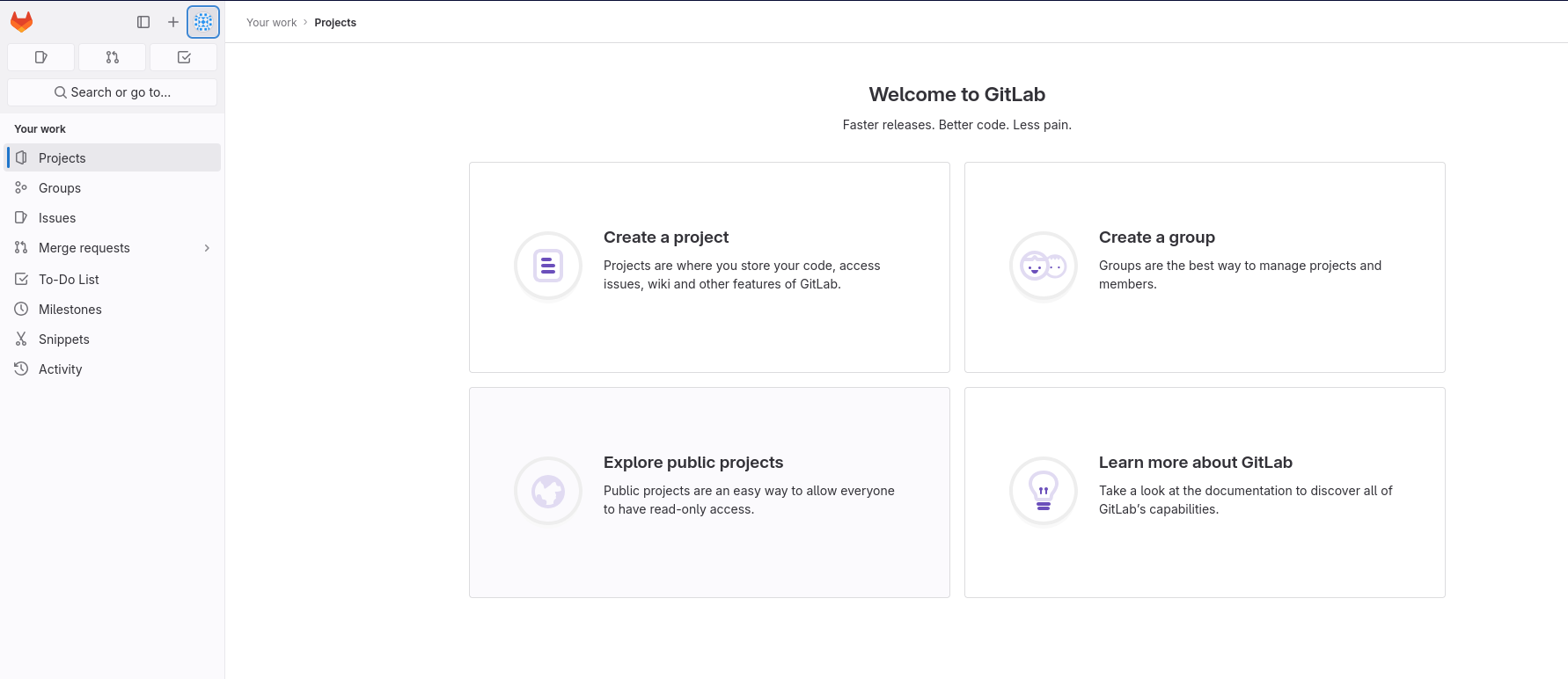Image resolution: width=1568 pixels, height=679 pixels.
Task: Open Milestones in the sidebar
Action: point(113,310)
